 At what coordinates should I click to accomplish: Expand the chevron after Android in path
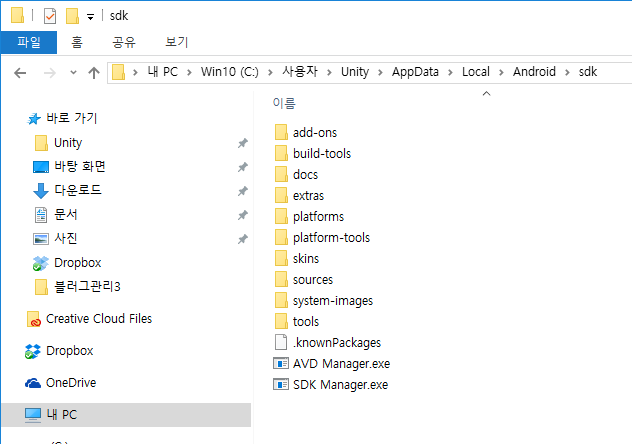click(x=567, y=73)
